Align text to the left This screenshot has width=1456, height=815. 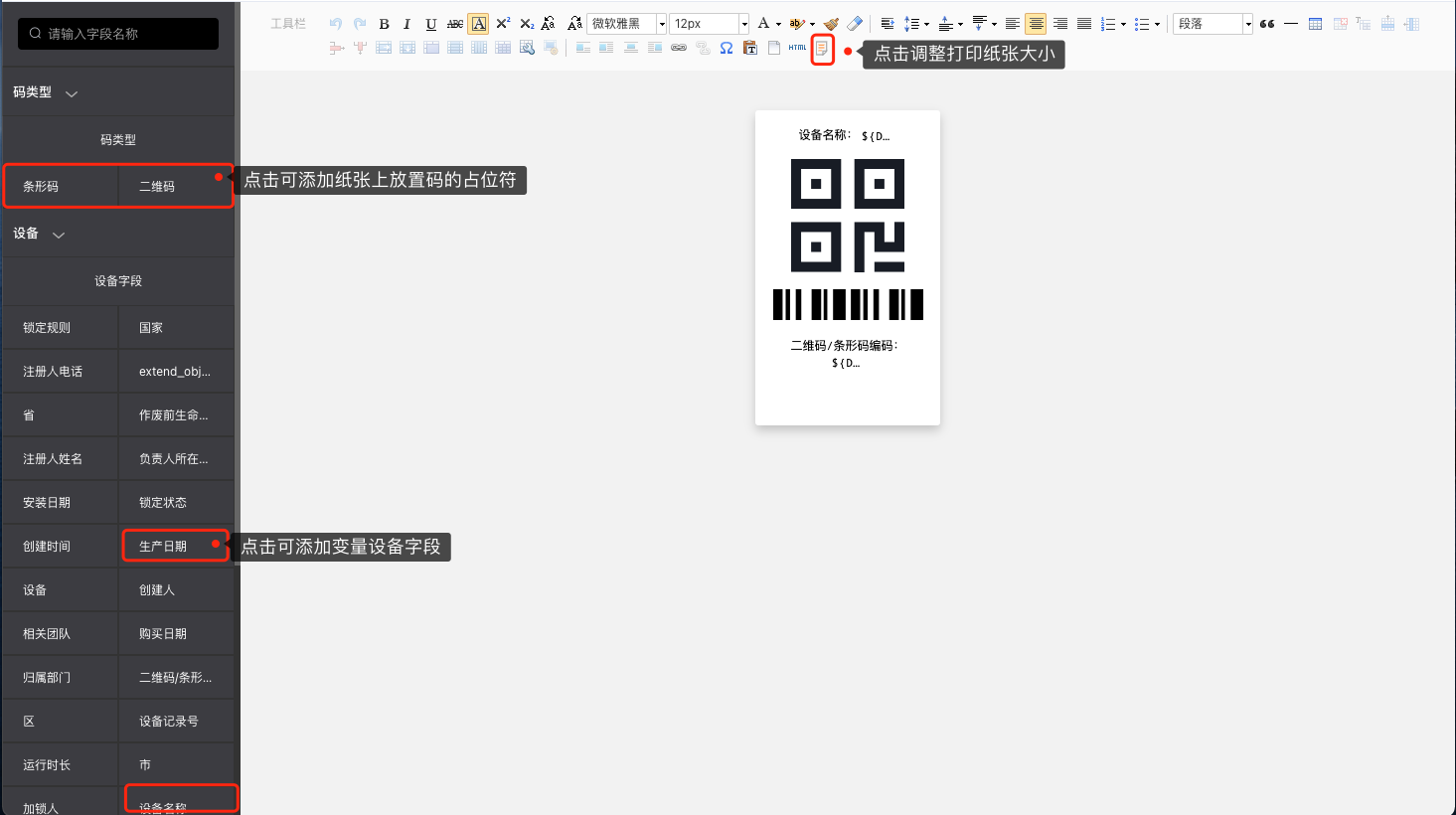(1013, 24)
